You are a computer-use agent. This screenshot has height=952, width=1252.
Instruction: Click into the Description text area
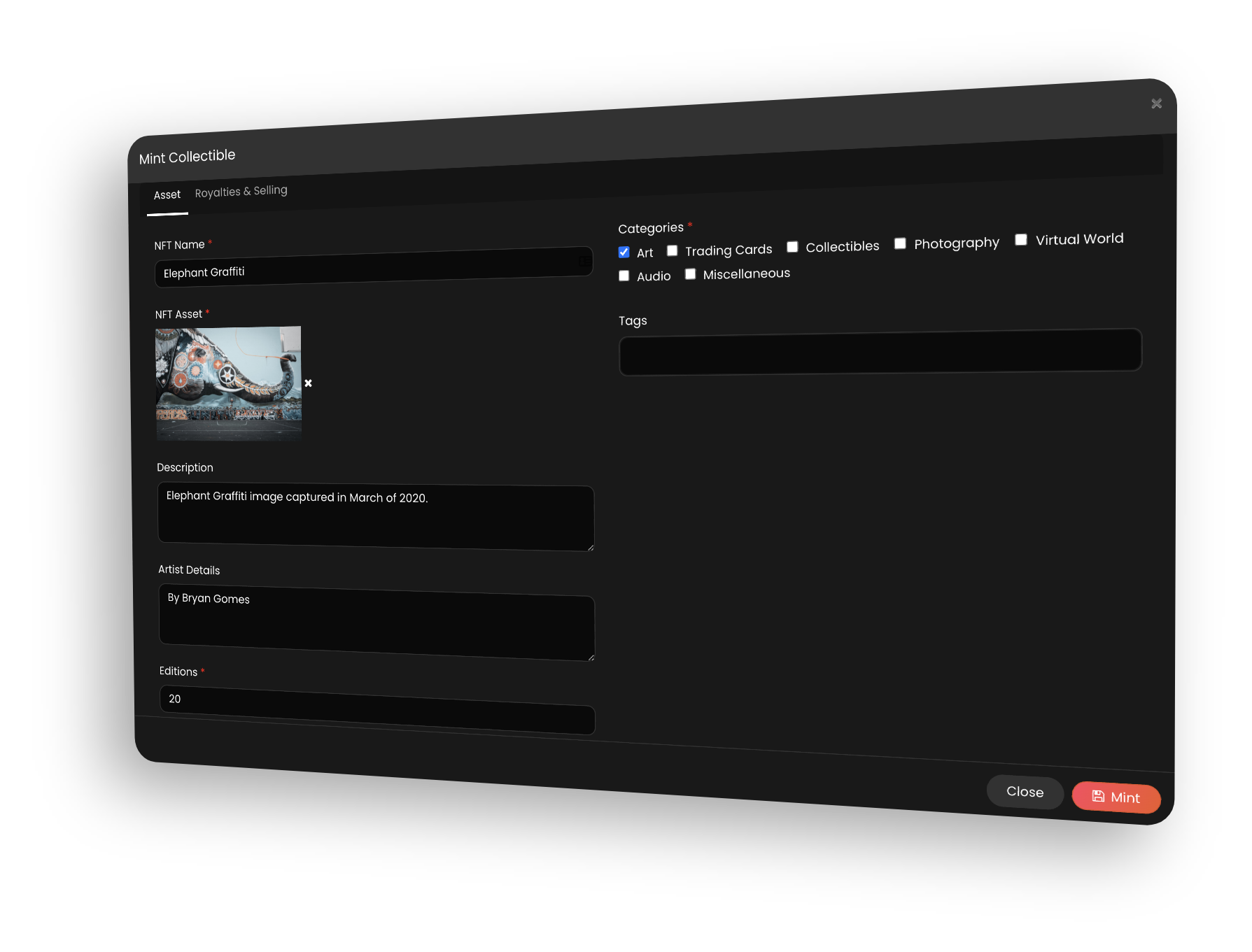(376, 518)
